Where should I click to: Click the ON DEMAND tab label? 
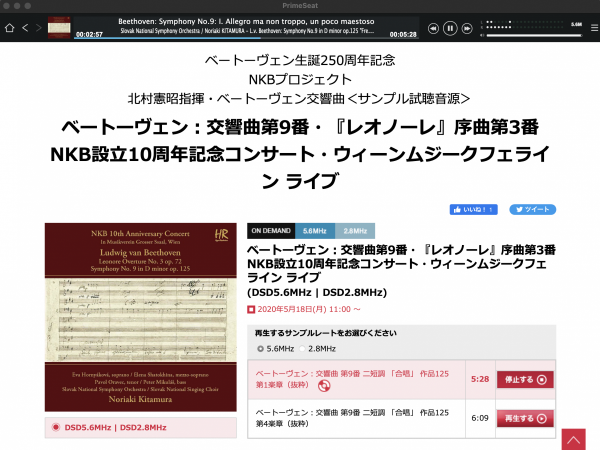270,230
